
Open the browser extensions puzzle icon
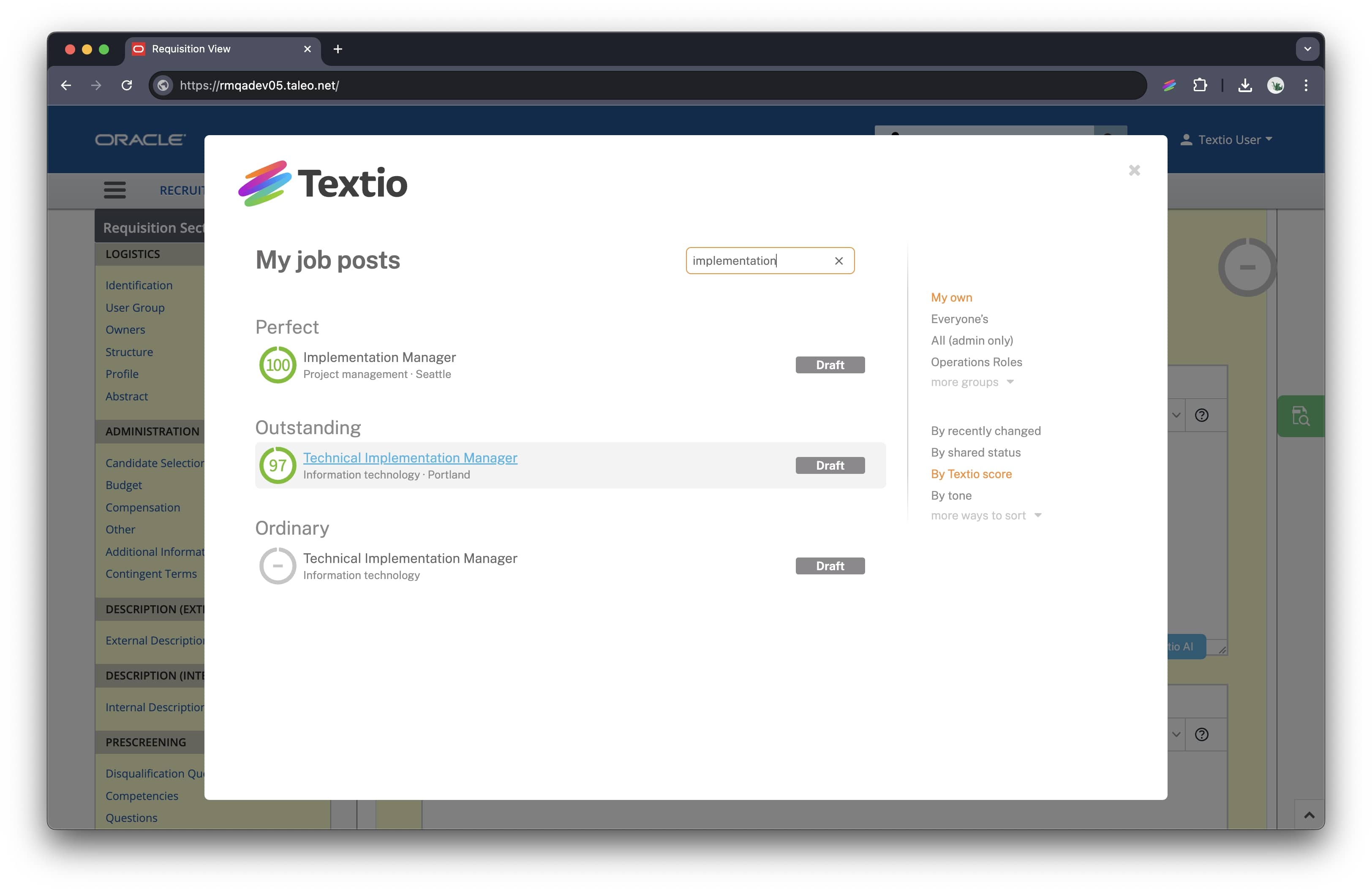coord(1200,85)
